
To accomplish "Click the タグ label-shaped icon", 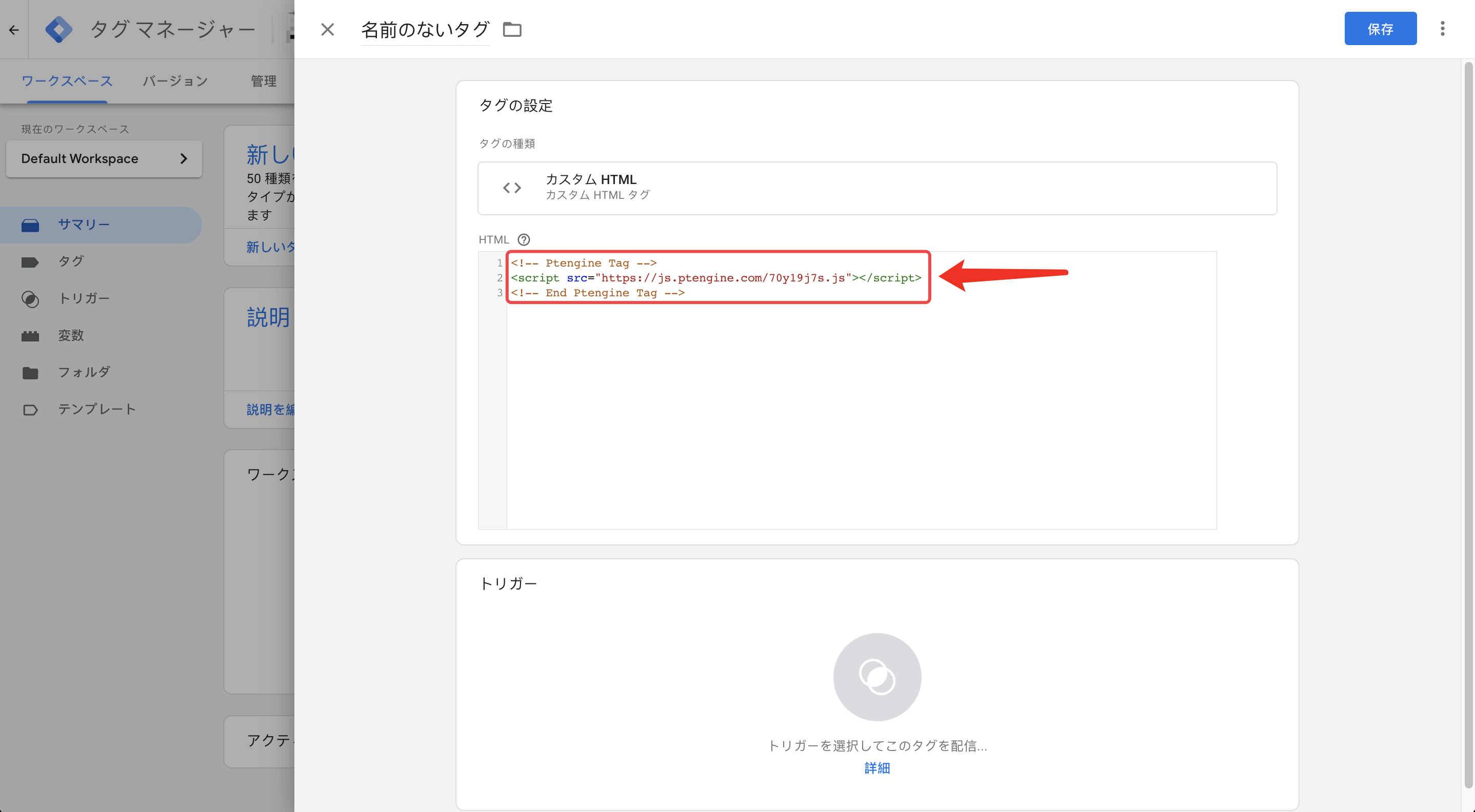I will click(x=30, y=262).
